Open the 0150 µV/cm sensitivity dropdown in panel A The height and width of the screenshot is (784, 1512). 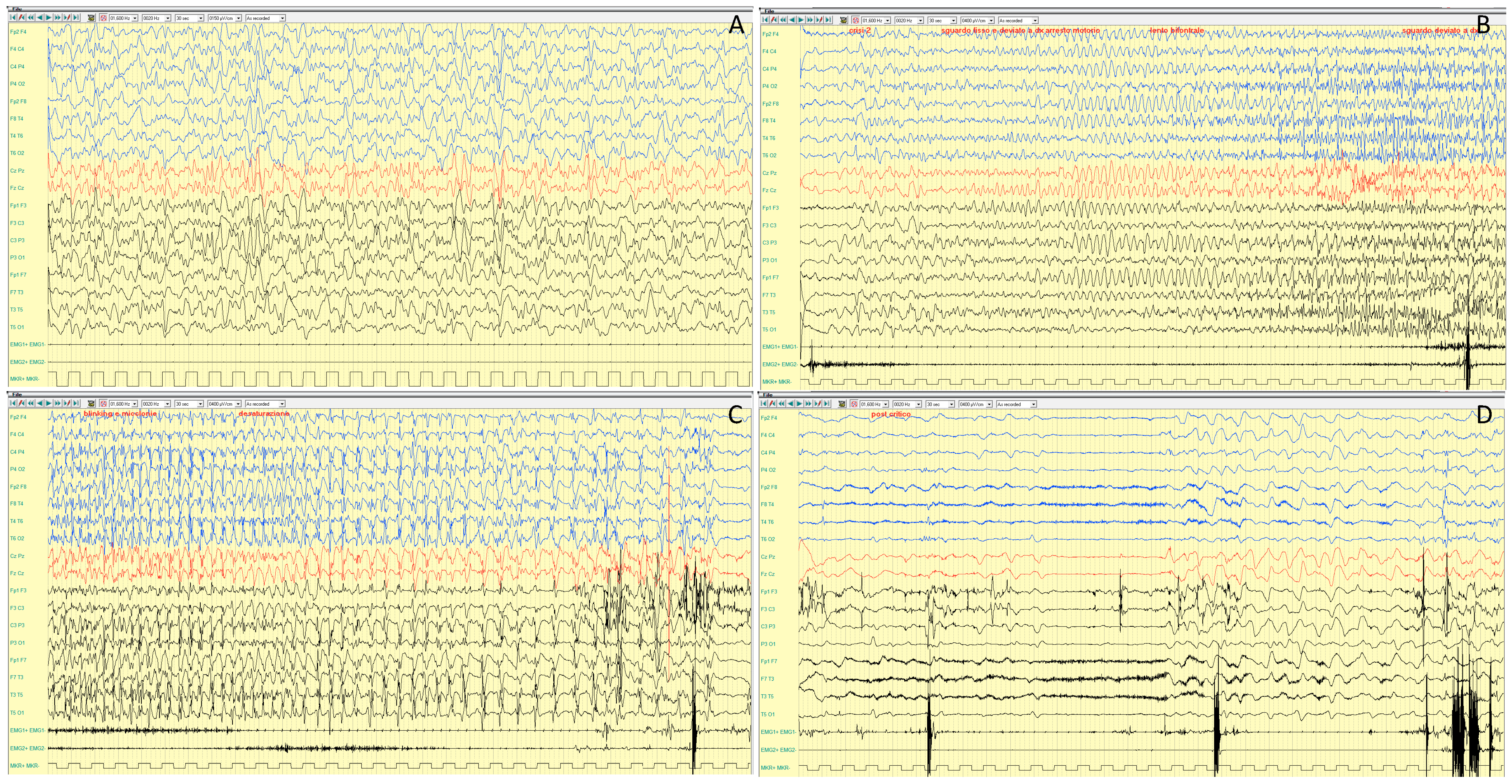click(239, 18)
